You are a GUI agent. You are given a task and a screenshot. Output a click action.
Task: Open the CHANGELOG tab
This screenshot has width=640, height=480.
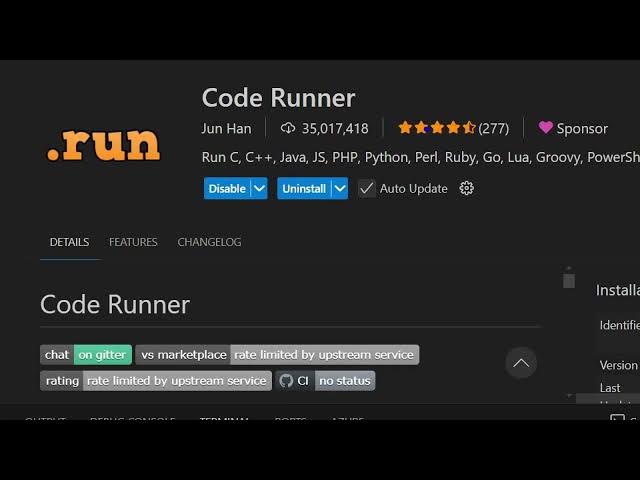(x=209, y=242)
